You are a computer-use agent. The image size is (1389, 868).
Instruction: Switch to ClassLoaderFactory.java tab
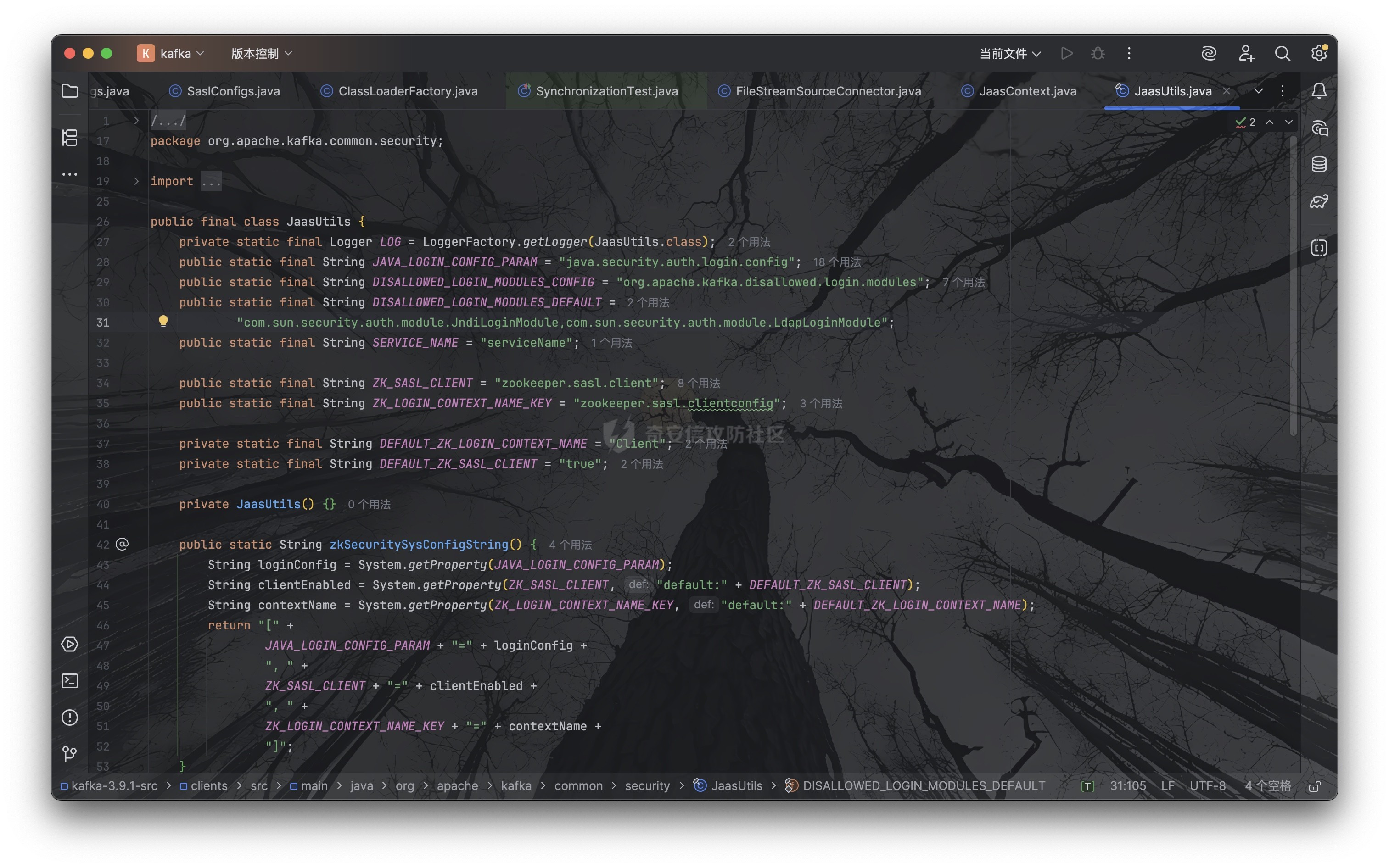[399, 91]
